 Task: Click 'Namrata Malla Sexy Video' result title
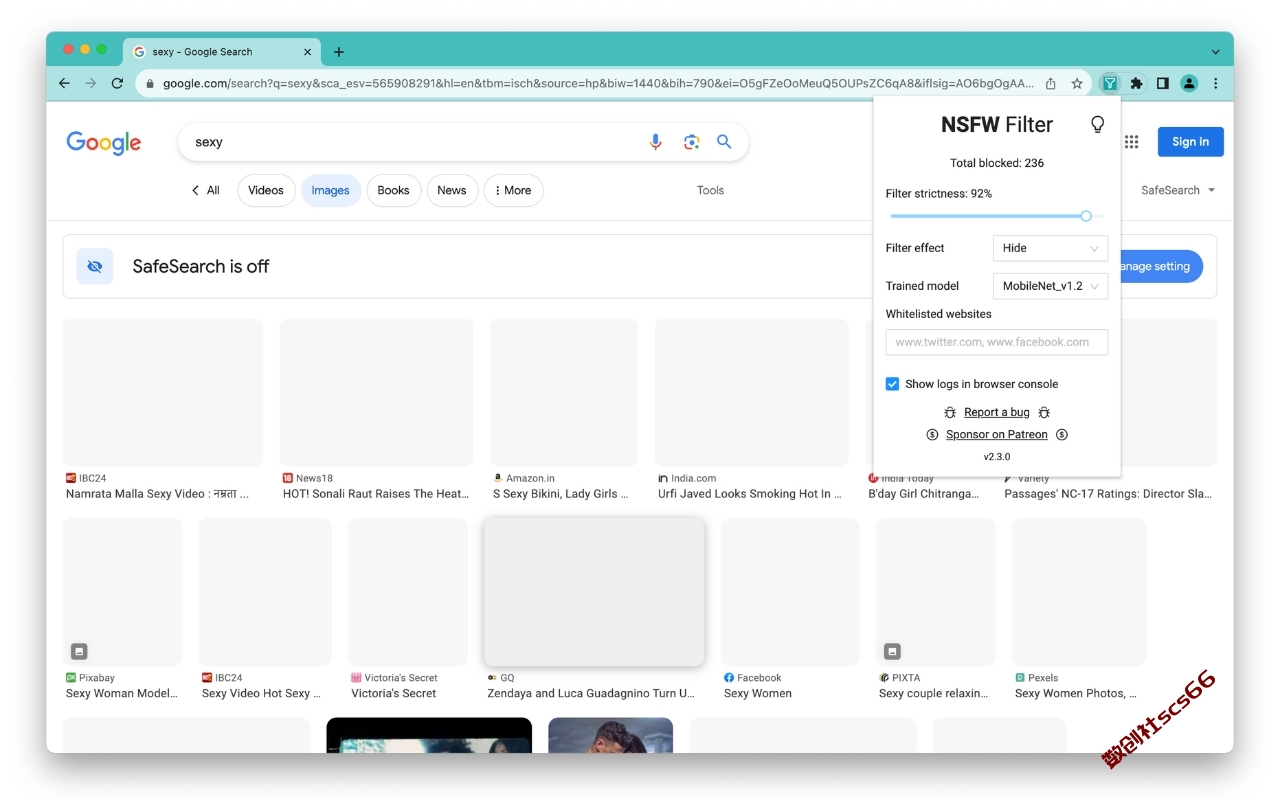[157, 494]
